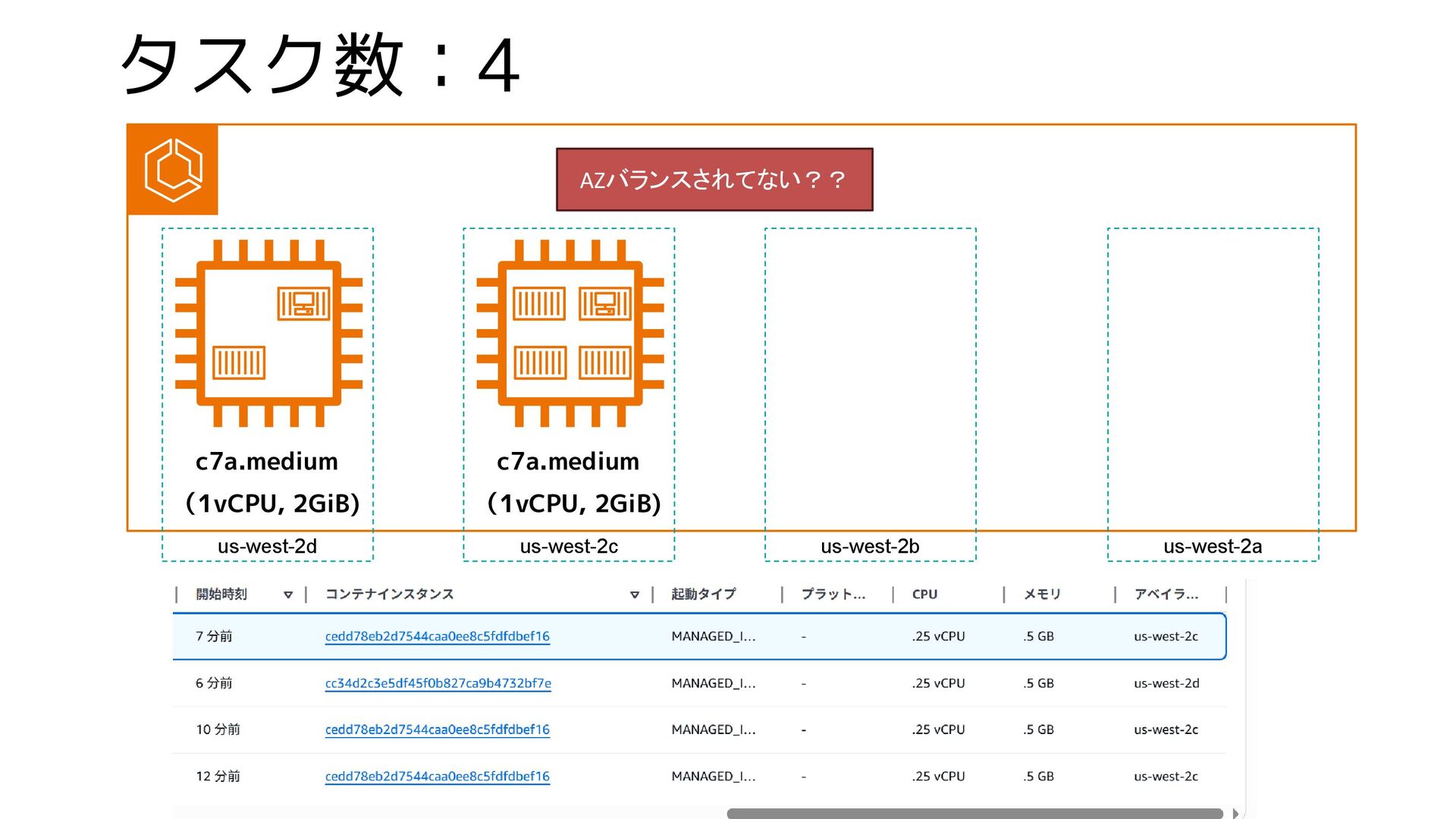This screenshot has height=819, width=1456.
Task: Click the CPU column header
Action: point(924,595)
